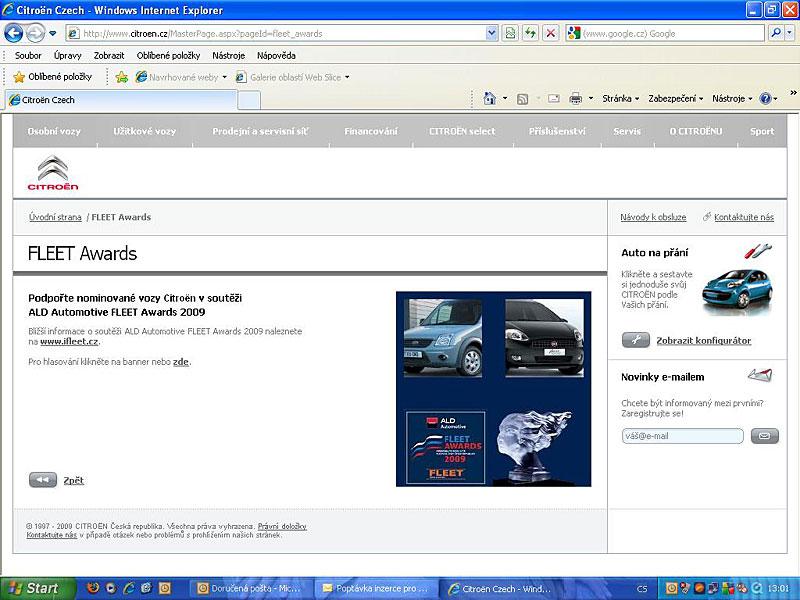Click the address bar URL field
The height and width of the screenshot is (600, 800).
[x=276, y=34]
